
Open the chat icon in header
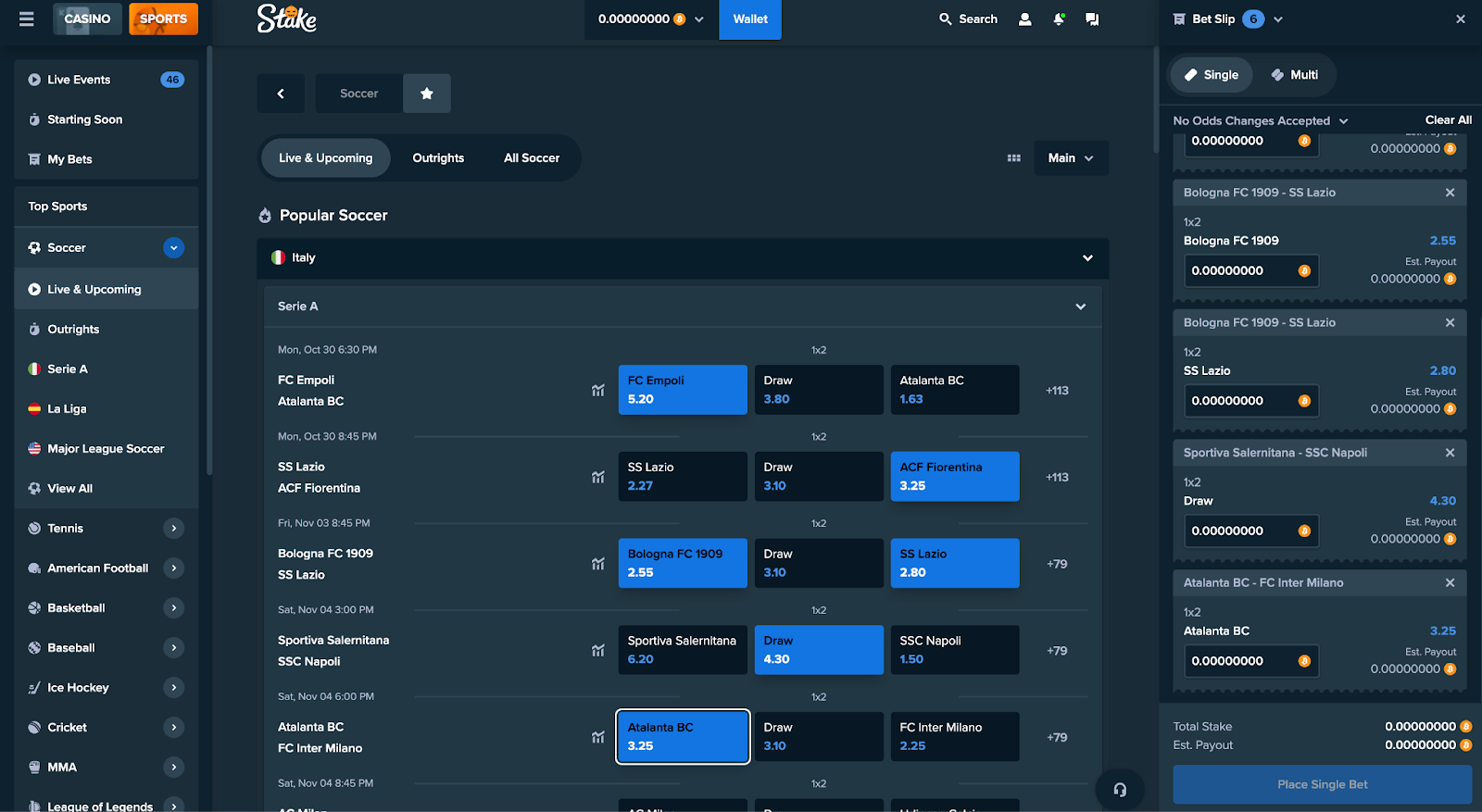(1092, 19)
